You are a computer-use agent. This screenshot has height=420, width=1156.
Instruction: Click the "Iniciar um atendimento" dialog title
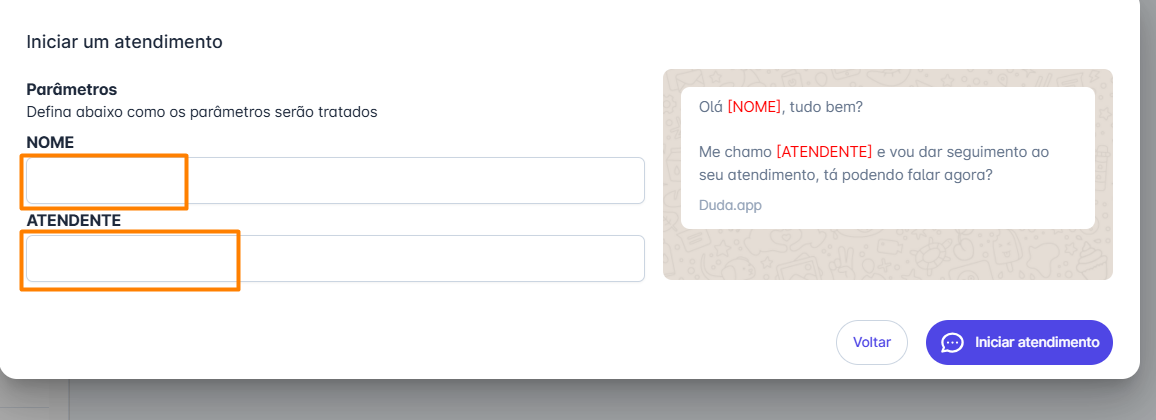pos(124,42)
